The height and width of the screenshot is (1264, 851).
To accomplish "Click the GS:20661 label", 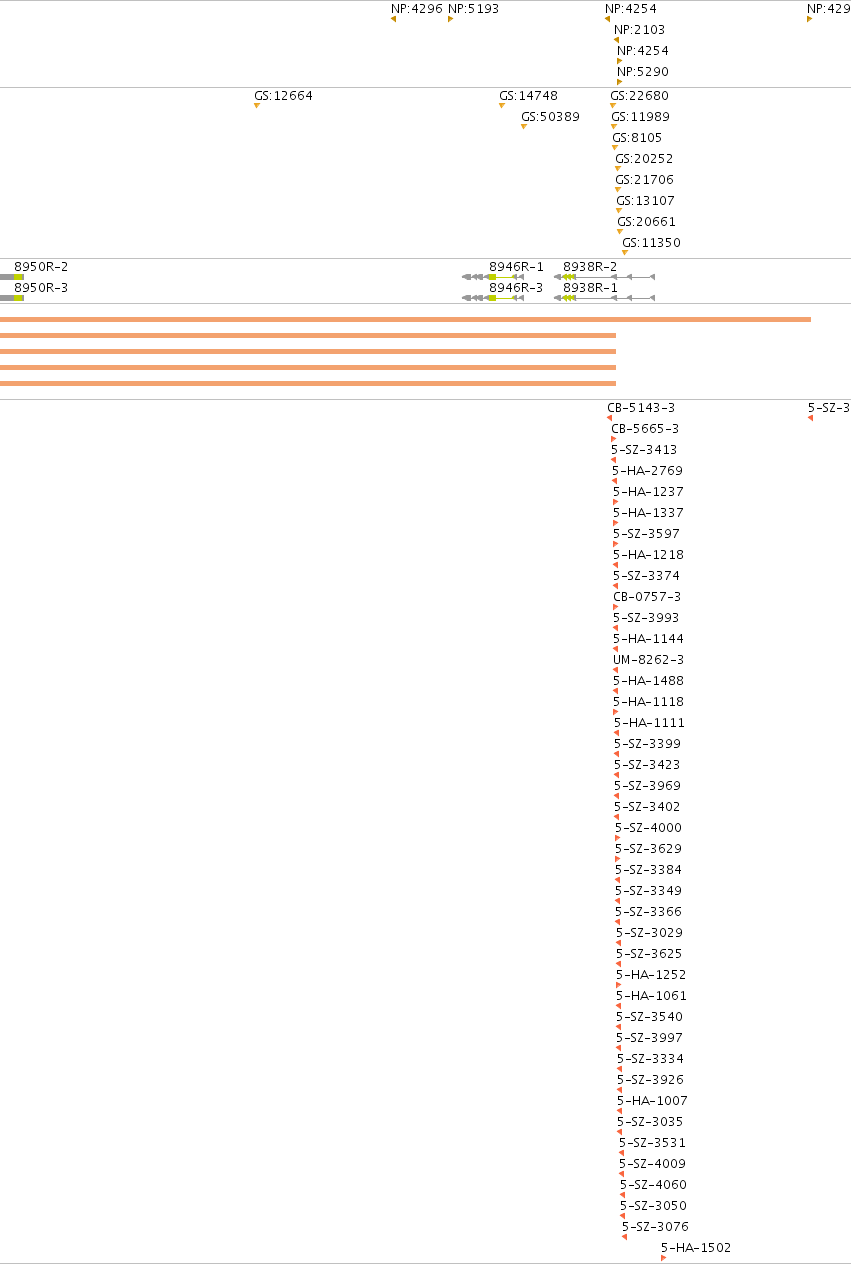I will (x=646, y=222).
